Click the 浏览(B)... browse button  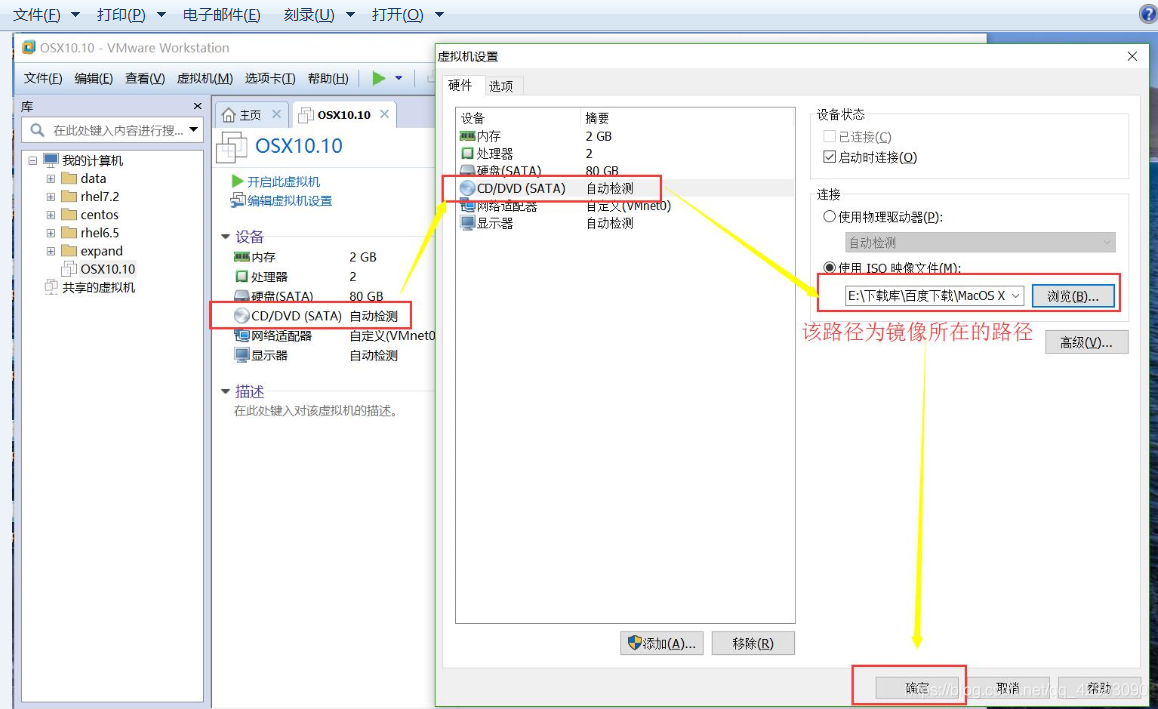coord(1073,295)
